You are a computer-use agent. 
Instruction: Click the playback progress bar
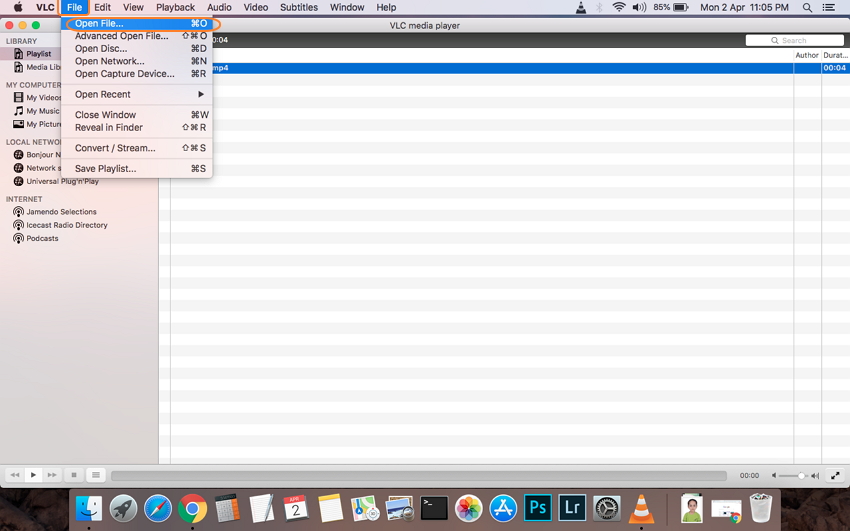pyautogui.click(x=418, y=475)
